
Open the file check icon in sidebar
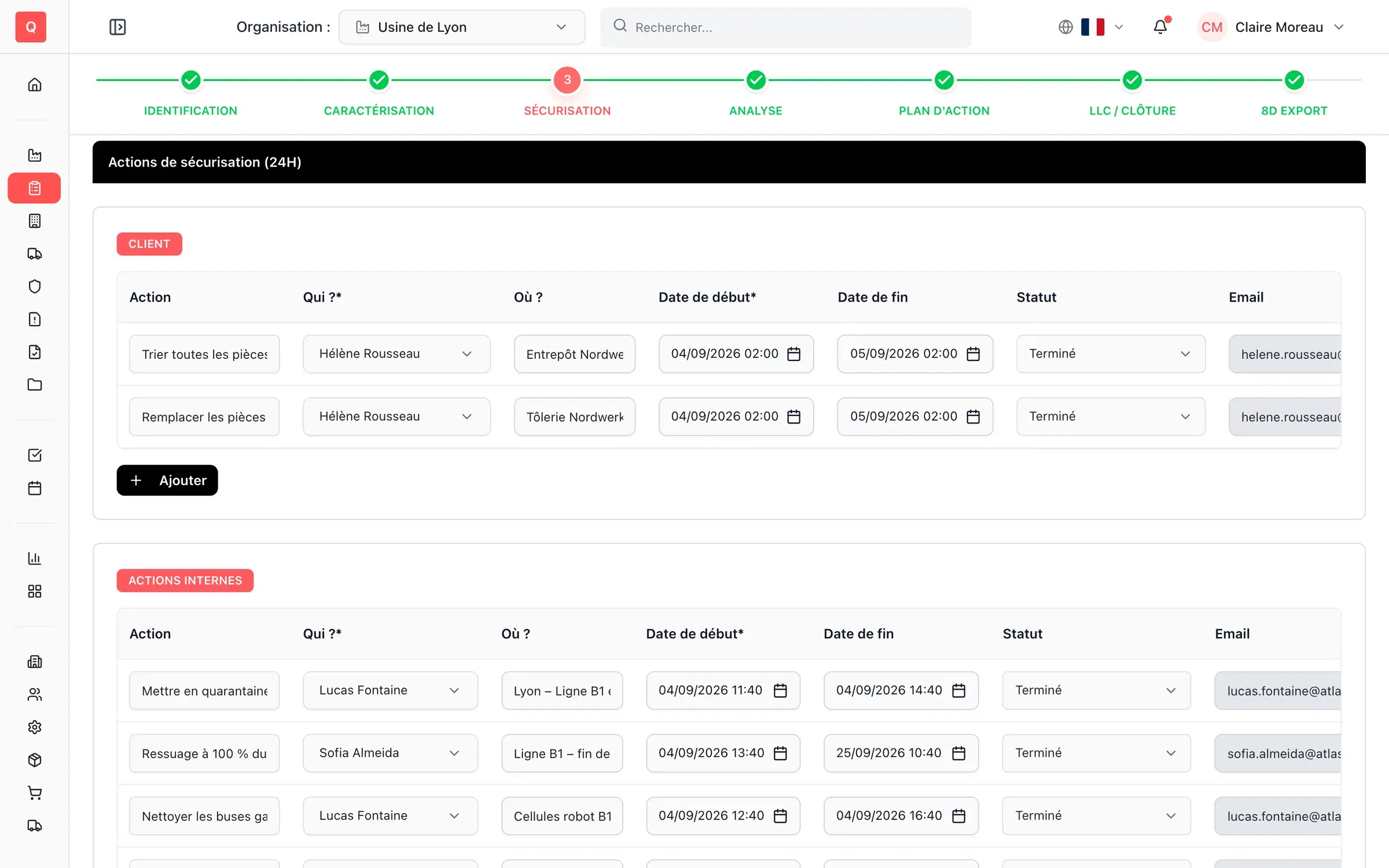click(35, 352)
